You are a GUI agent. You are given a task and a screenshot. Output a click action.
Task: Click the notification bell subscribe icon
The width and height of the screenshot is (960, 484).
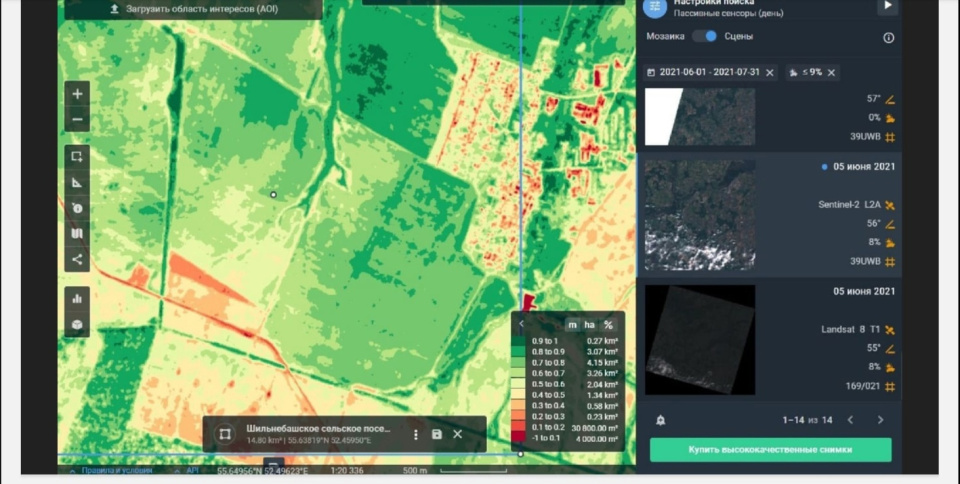click(x=661, y=420)
